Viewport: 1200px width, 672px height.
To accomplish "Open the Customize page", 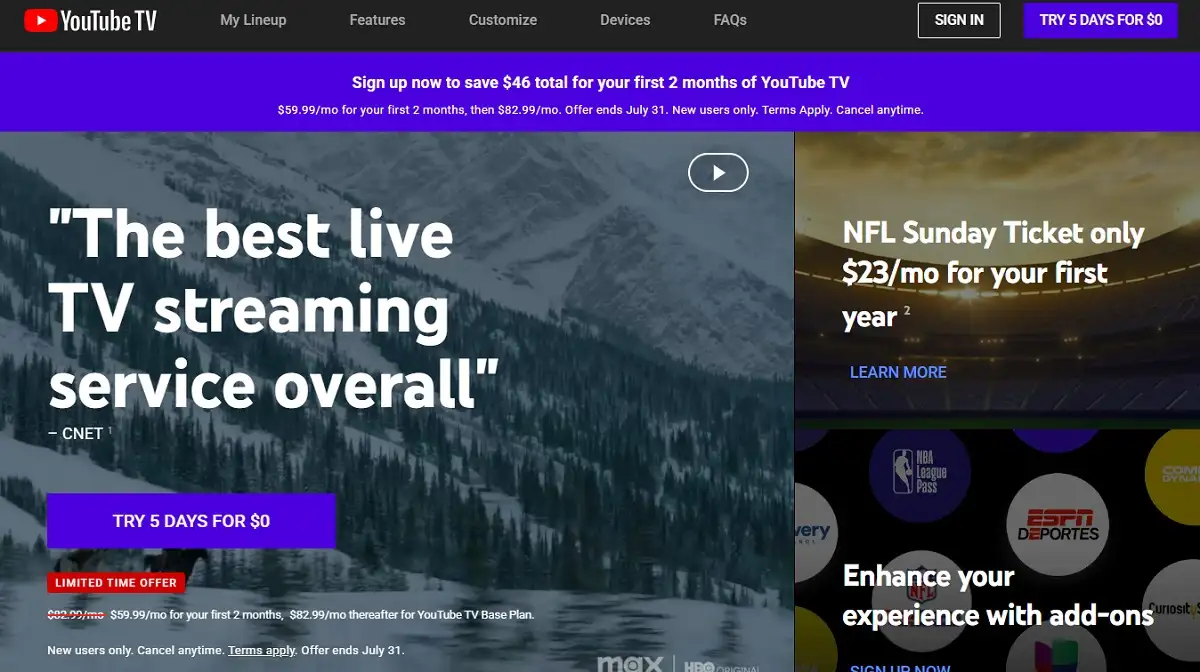I will [503, 20].
